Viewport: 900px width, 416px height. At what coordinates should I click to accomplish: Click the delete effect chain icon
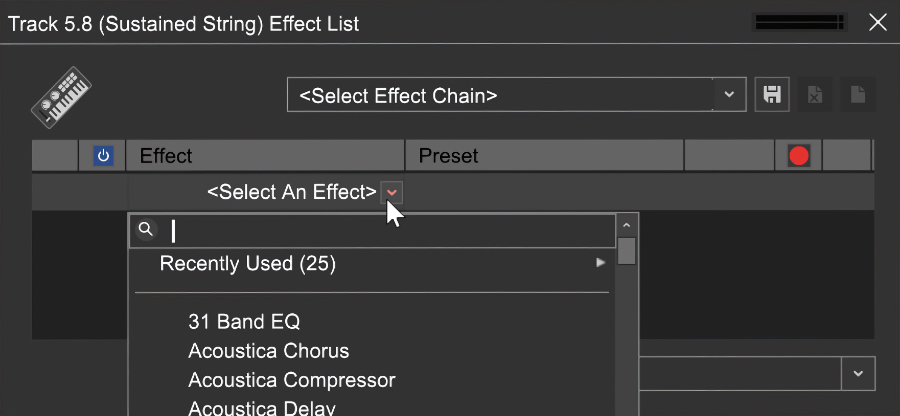[815, 96]
